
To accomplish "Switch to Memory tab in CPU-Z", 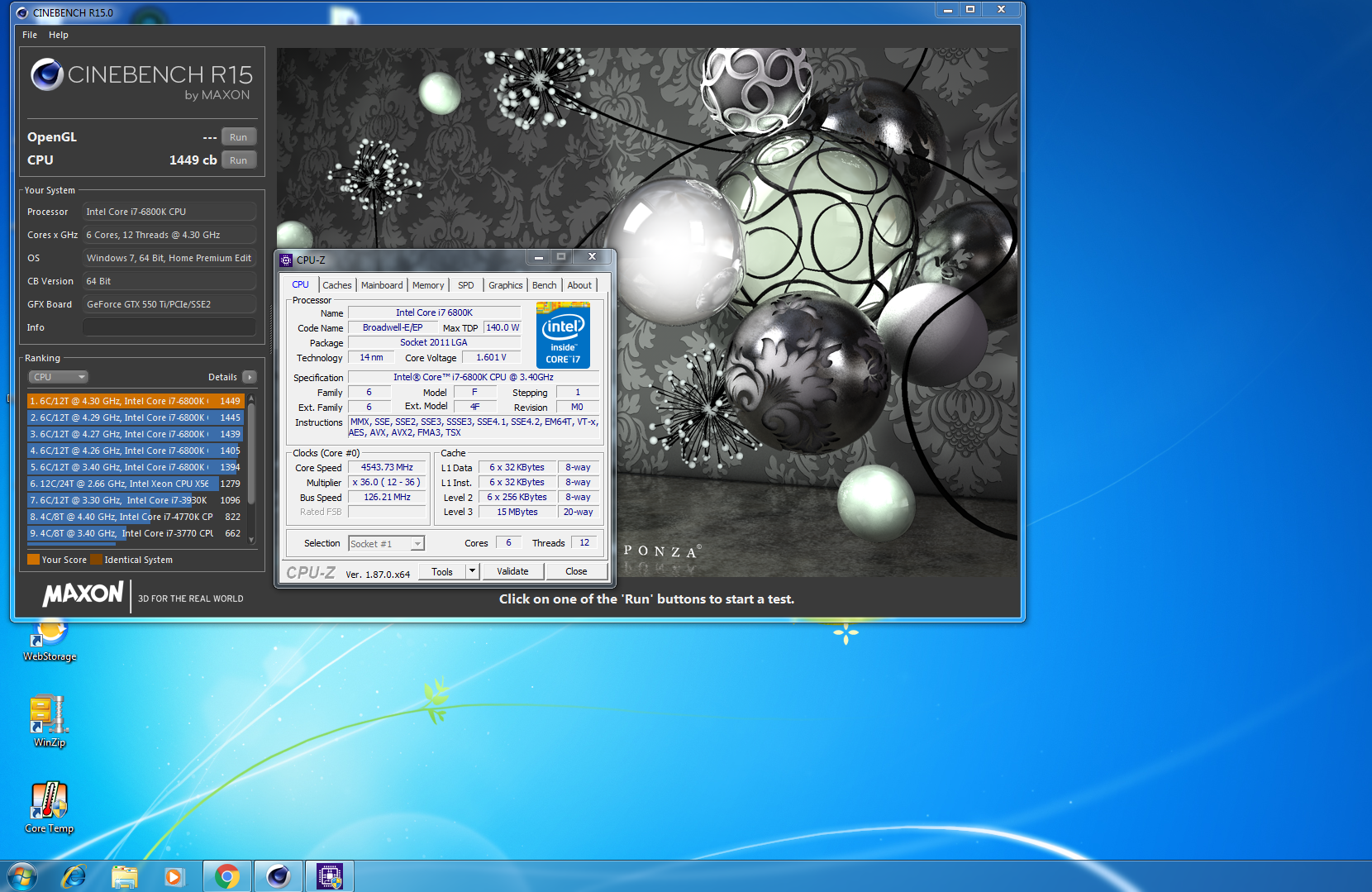I will (x=428, y=285).
